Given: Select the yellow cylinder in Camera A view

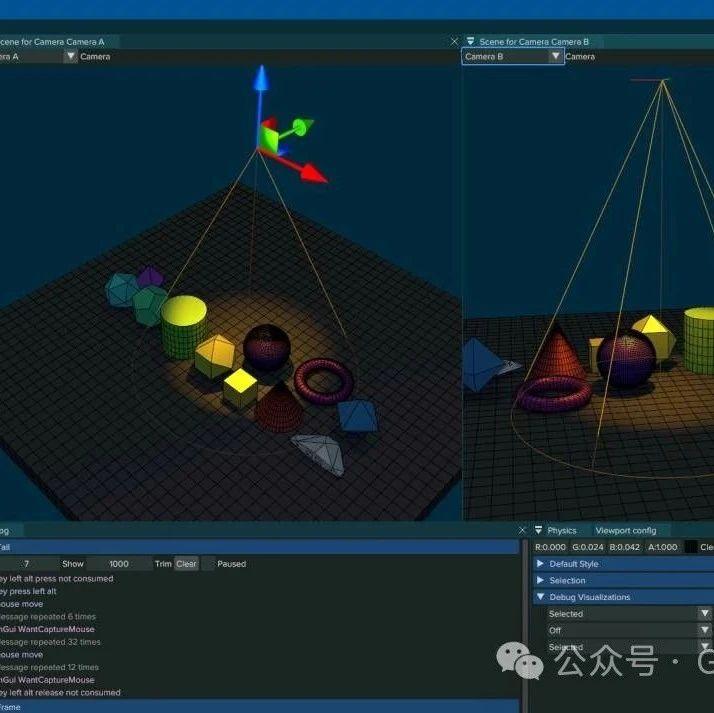Looking at the screenshot, I should pyautogui.click(x=183, y=326).
